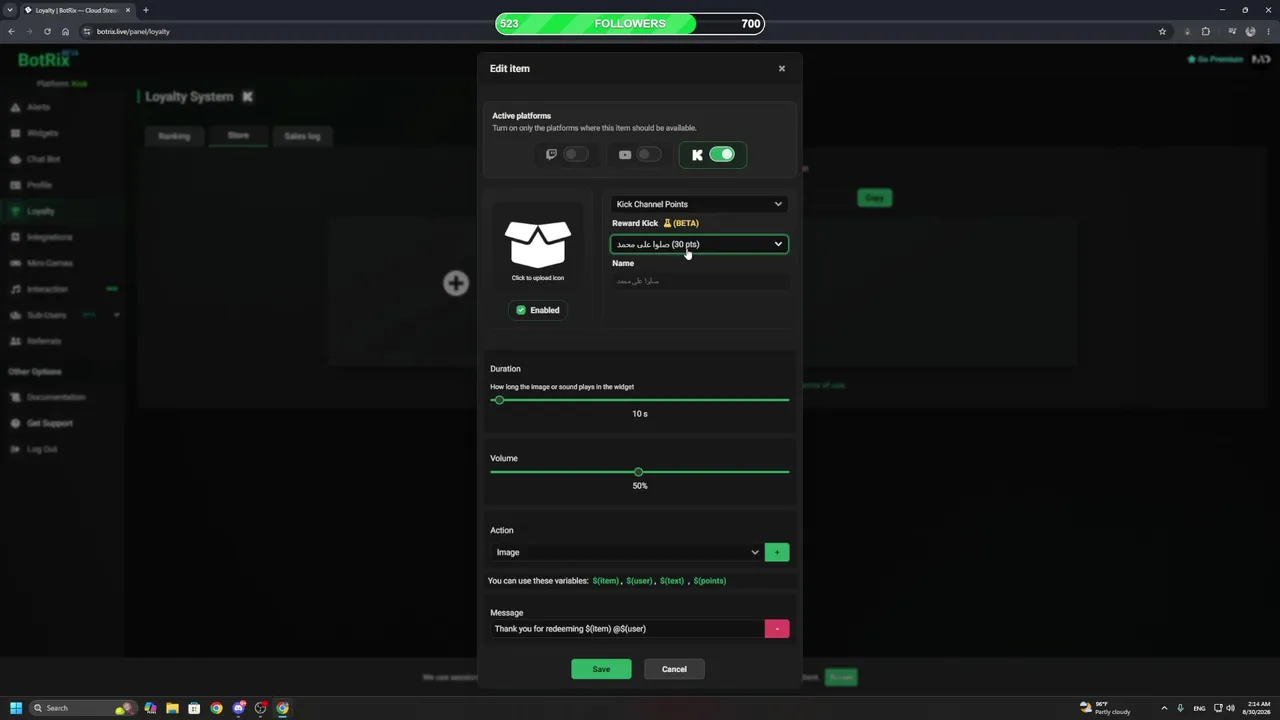Open the Chrome extensions puzzle icon
Image resolution: width=1280 pixels, height=720 pixels.
point(1206,31)
